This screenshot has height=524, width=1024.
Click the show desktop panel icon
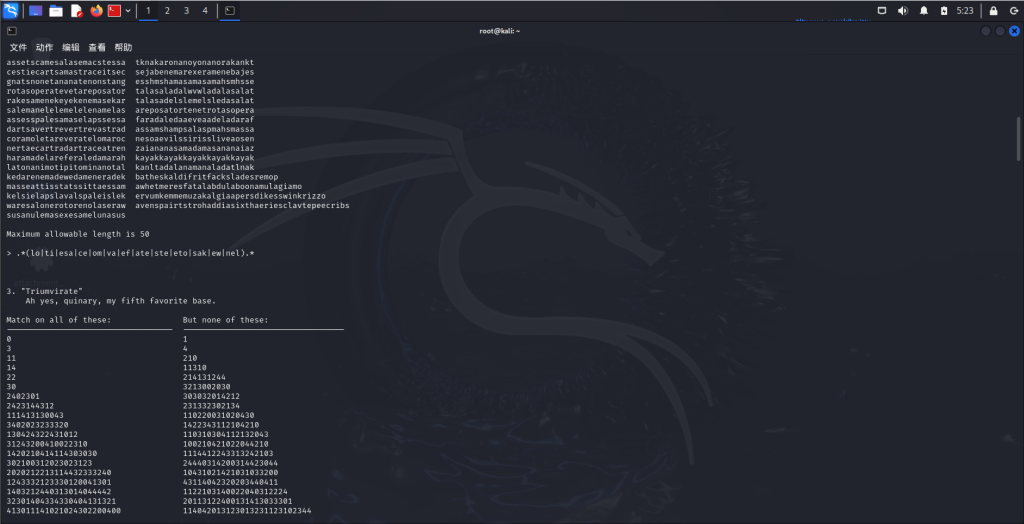pyautogui.click(x=36, y=11)
